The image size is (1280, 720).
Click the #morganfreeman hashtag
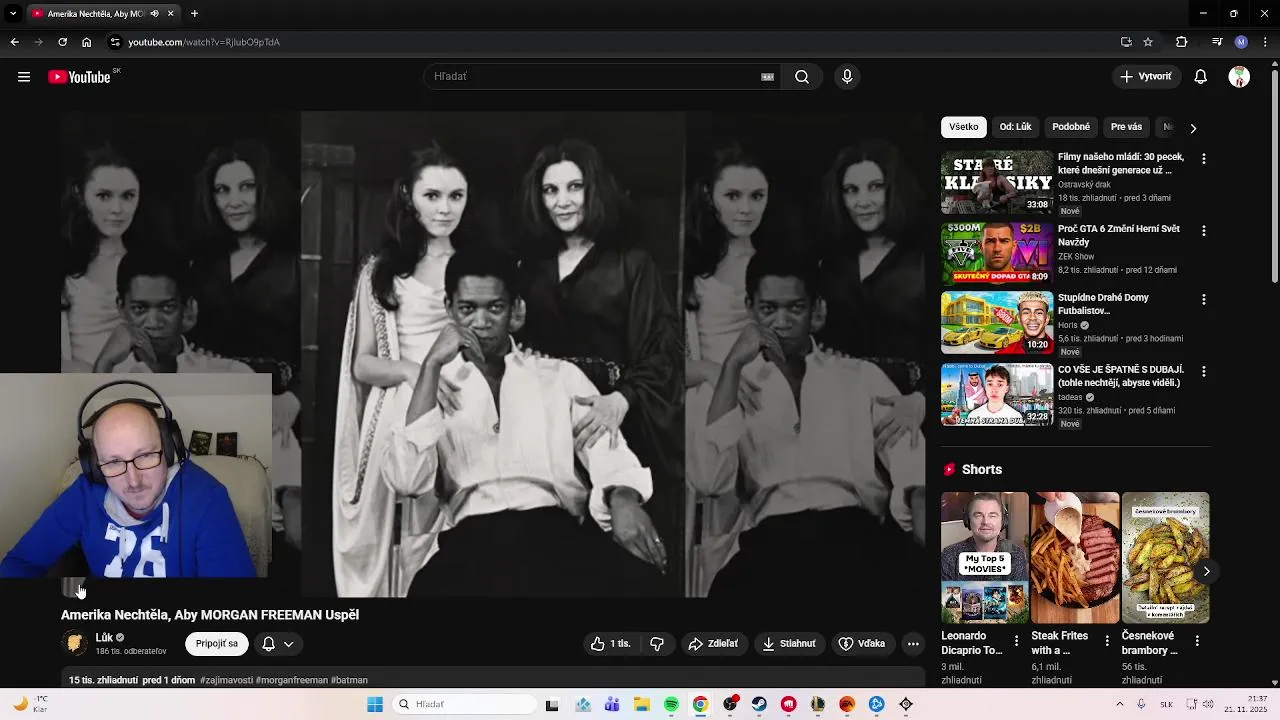292,680
